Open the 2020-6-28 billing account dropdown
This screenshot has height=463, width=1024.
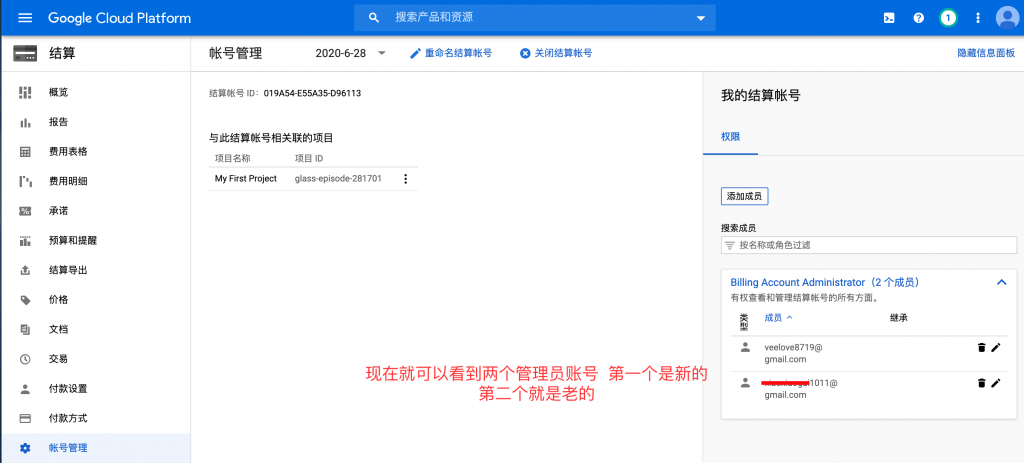pos(351,54)
